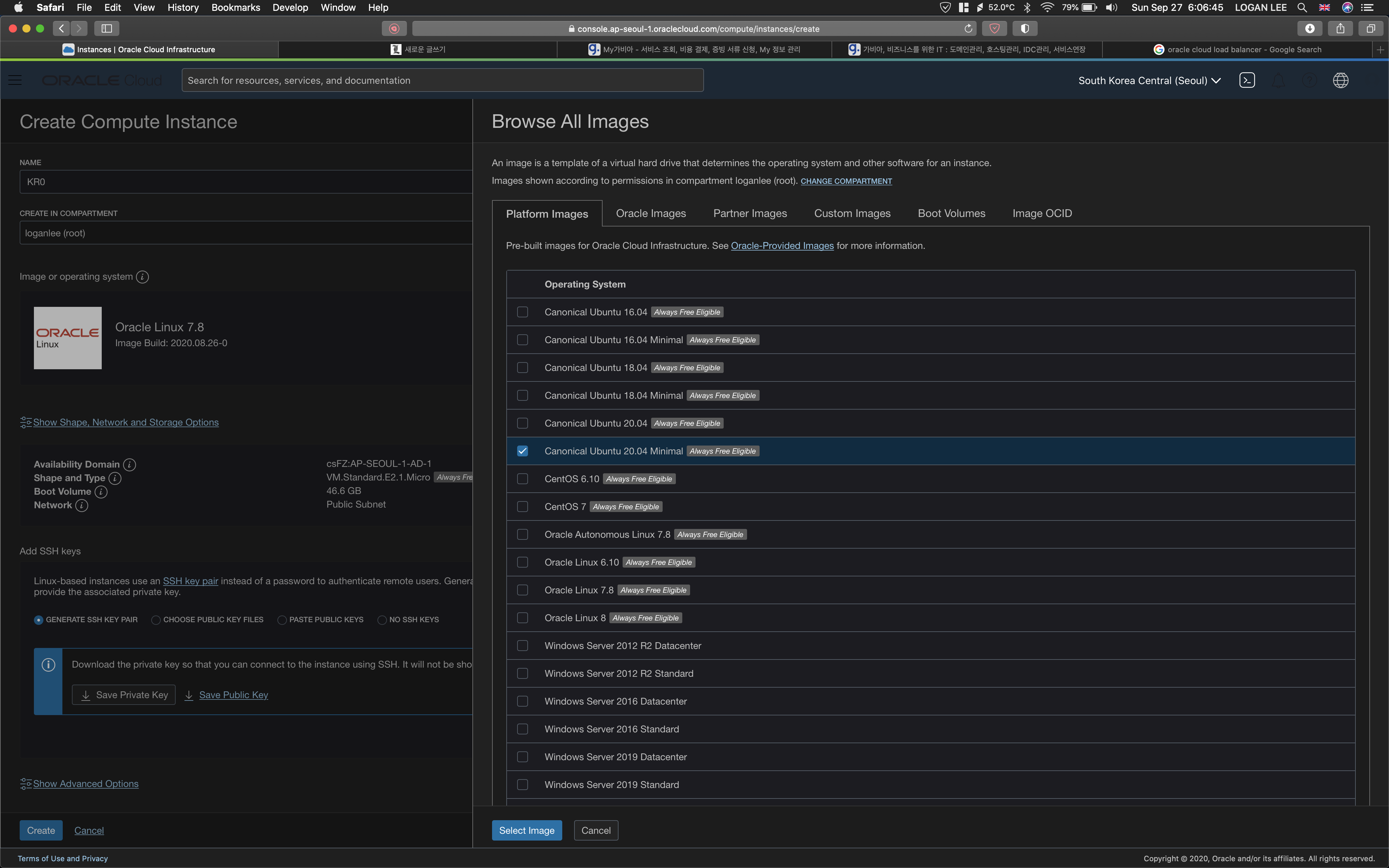The width and height of the screenshot is (1389, 868).
Task: Open Safari downloads icon
Action: coord(1309,28)
